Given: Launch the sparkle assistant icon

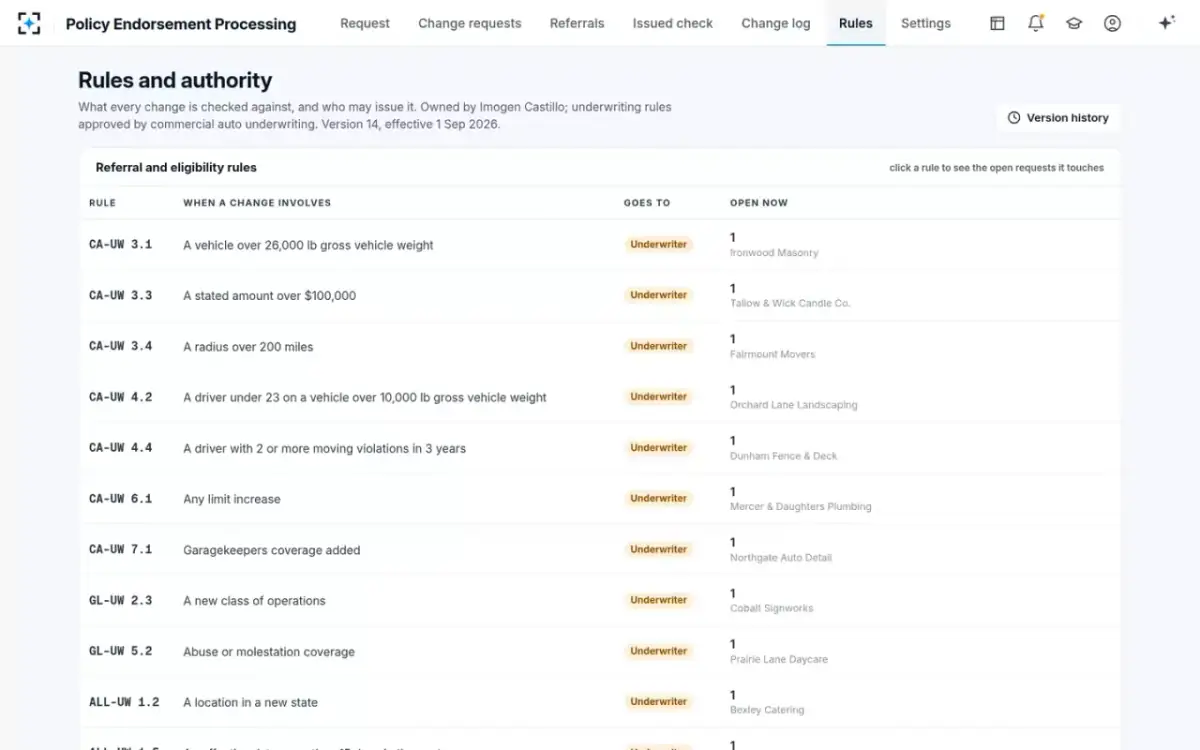Looking at the screenshot, I should click(1166, 23).
